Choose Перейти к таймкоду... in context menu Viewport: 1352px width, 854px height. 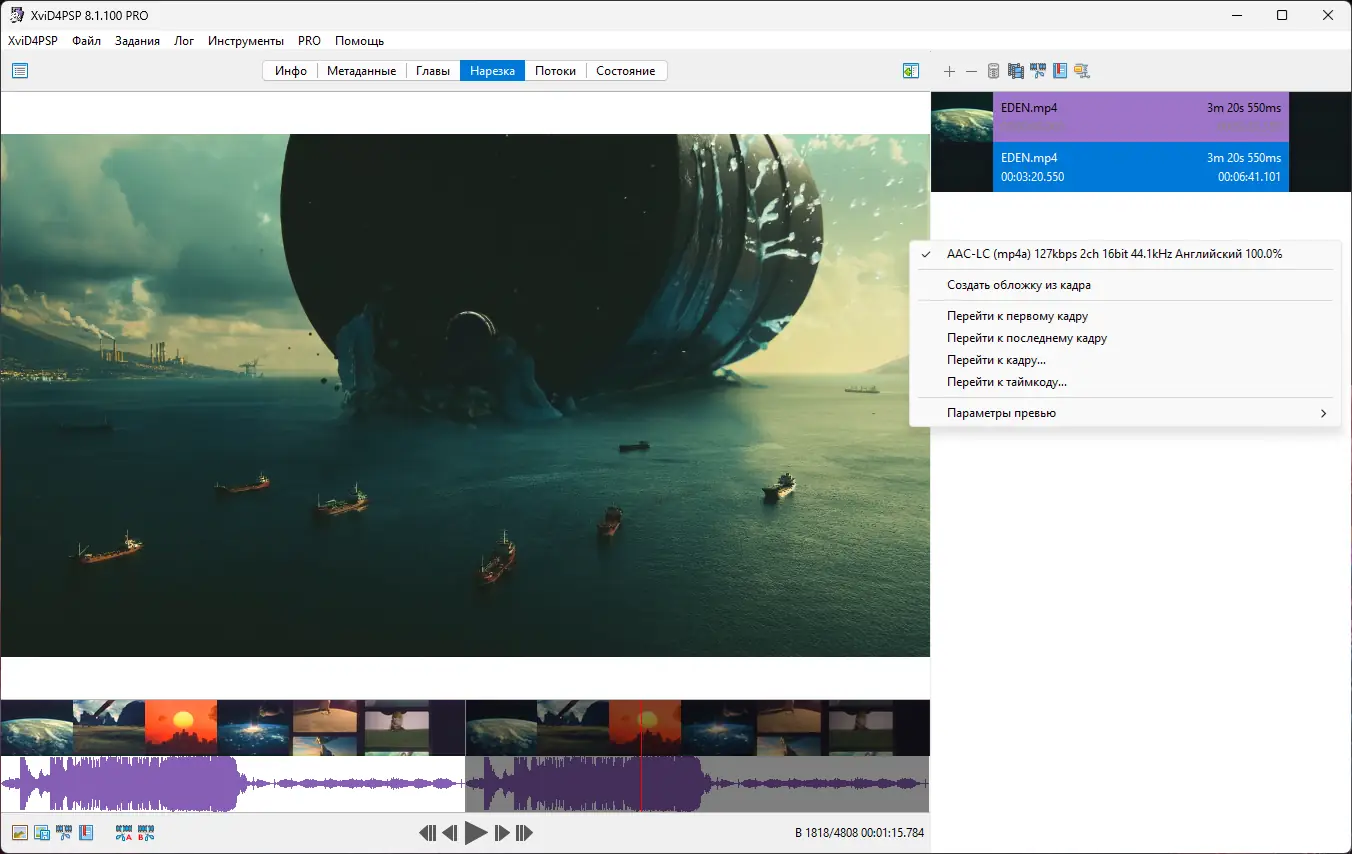1006,382
